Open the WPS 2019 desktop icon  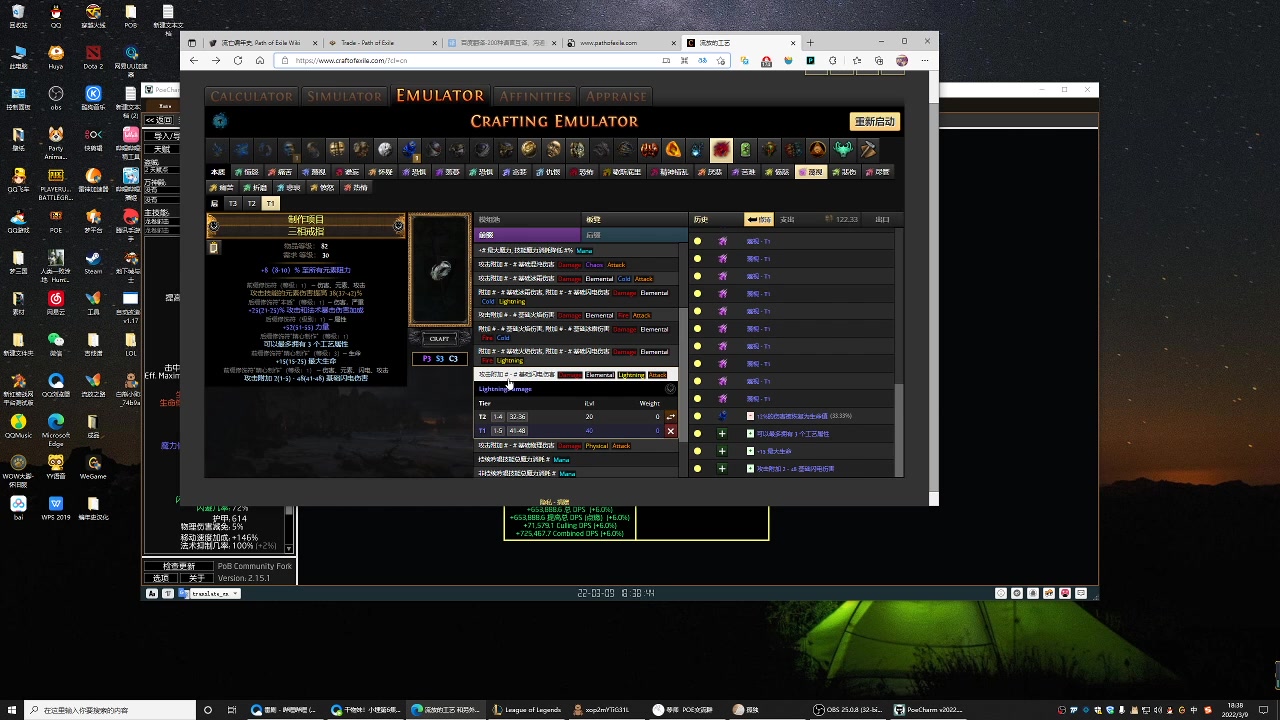tap(56, 507)
